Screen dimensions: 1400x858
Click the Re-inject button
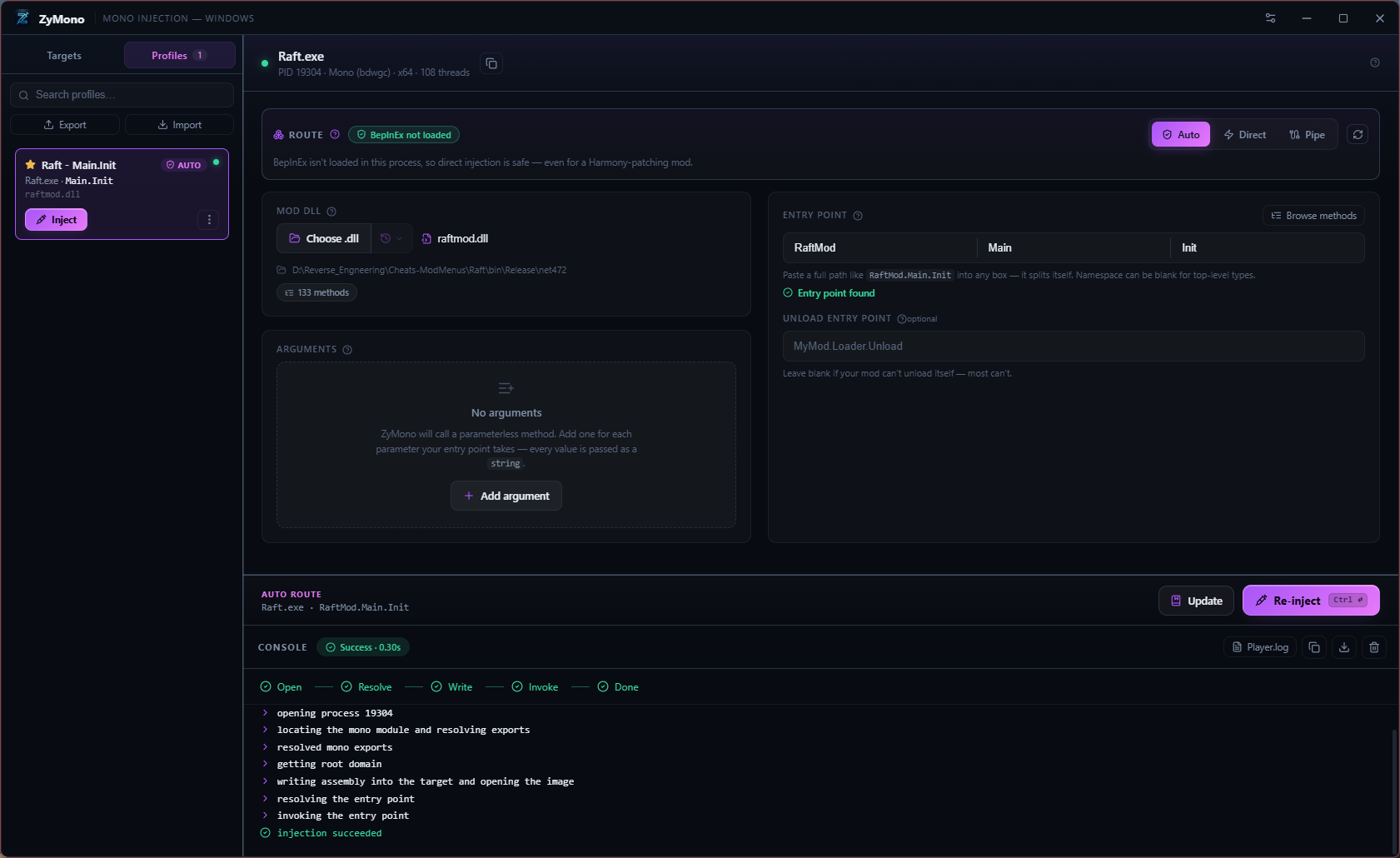(x=1311, y=601)
